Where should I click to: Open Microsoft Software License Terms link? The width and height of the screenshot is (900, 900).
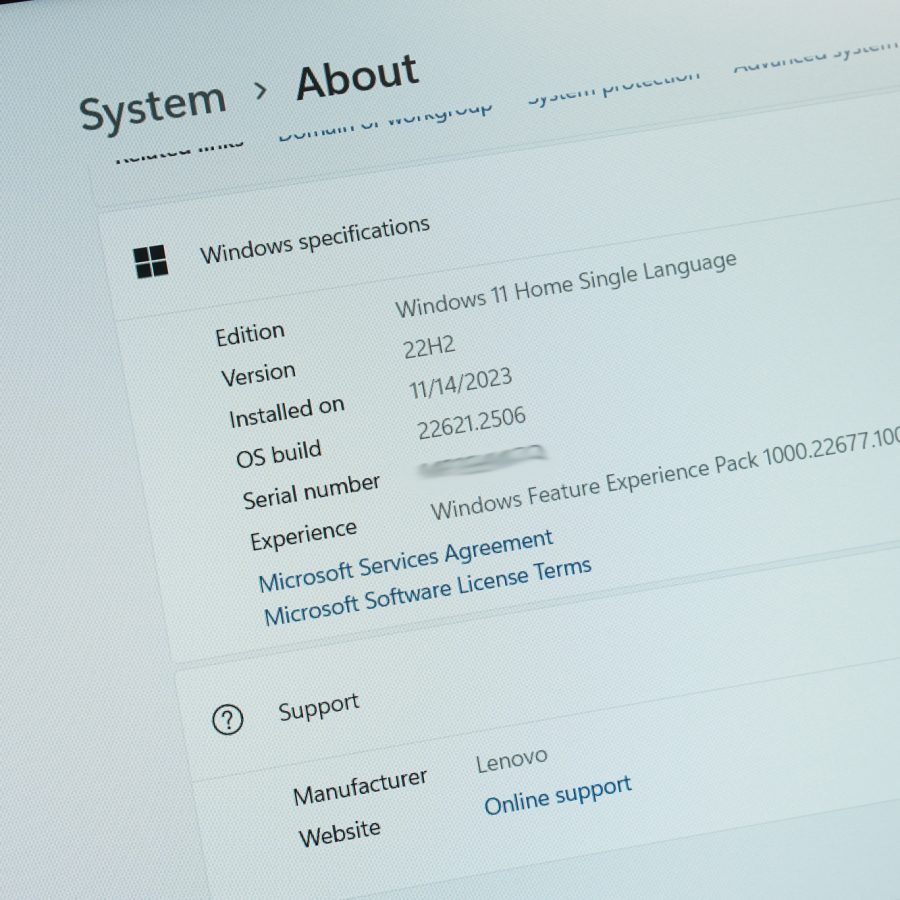point(428,592)
